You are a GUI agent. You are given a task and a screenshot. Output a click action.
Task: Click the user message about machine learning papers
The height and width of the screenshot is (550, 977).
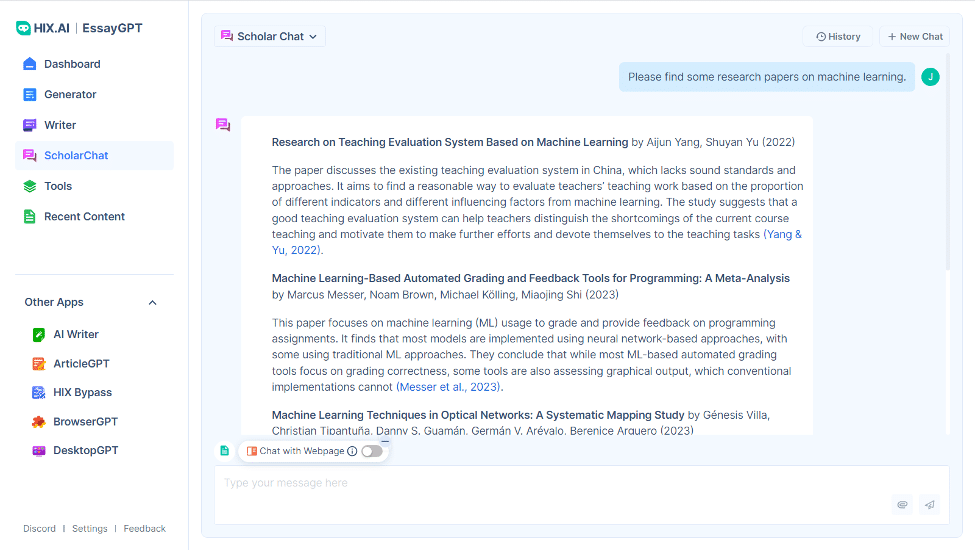click(766, 77)
